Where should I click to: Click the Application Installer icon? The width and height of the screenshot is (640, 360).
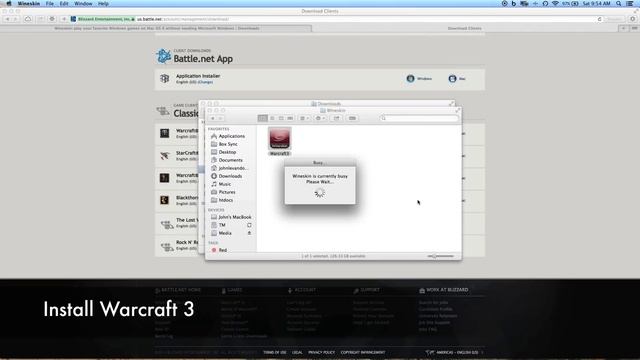tap(164, 78)
